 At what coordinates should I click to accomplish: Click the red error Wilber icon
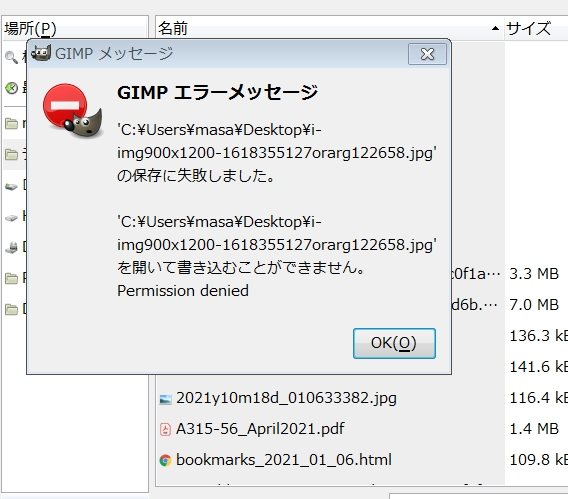(x=72, y=111)
